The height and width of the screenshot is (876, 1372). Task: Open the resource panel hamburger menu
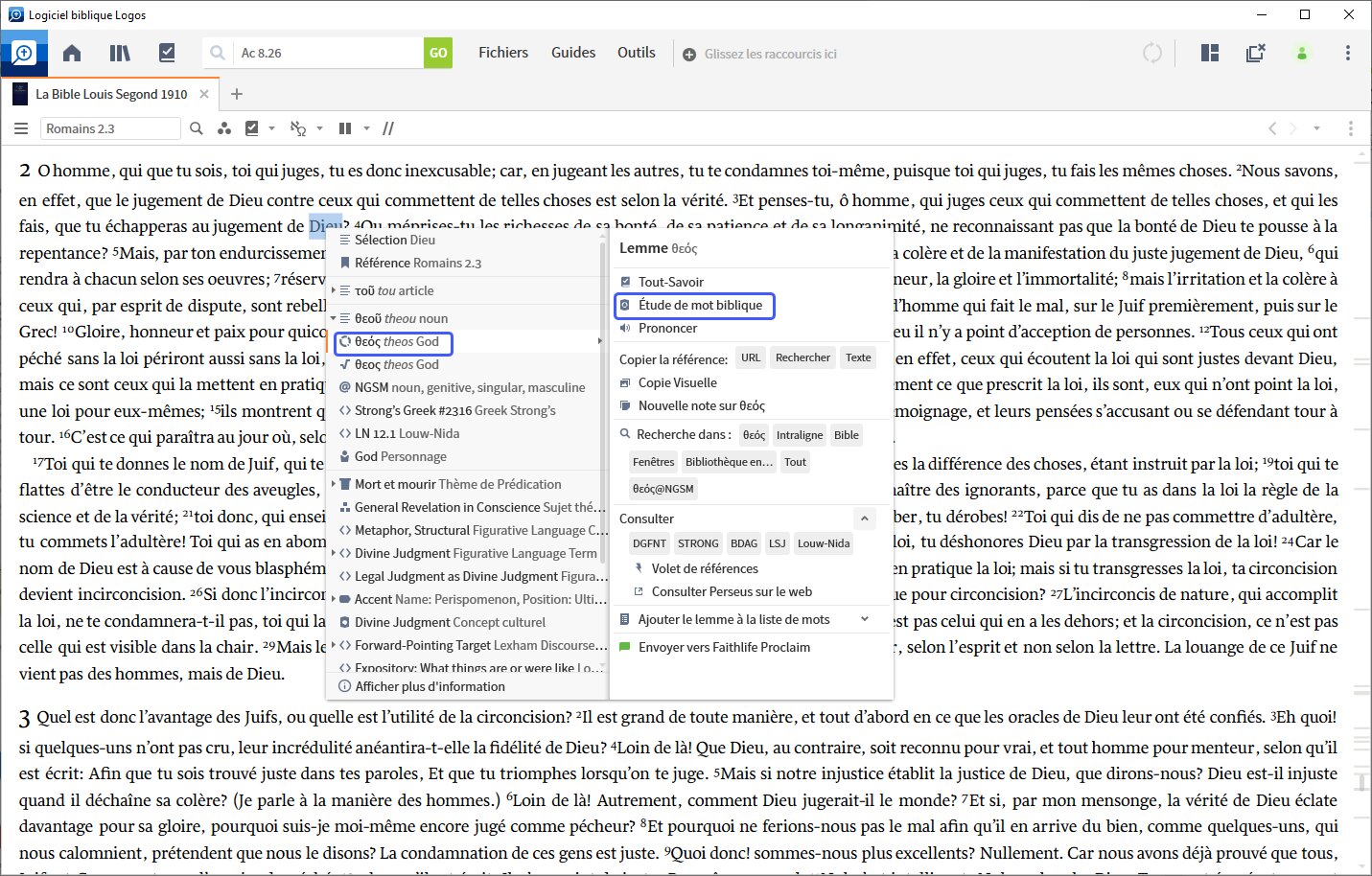tap(21, 128)
